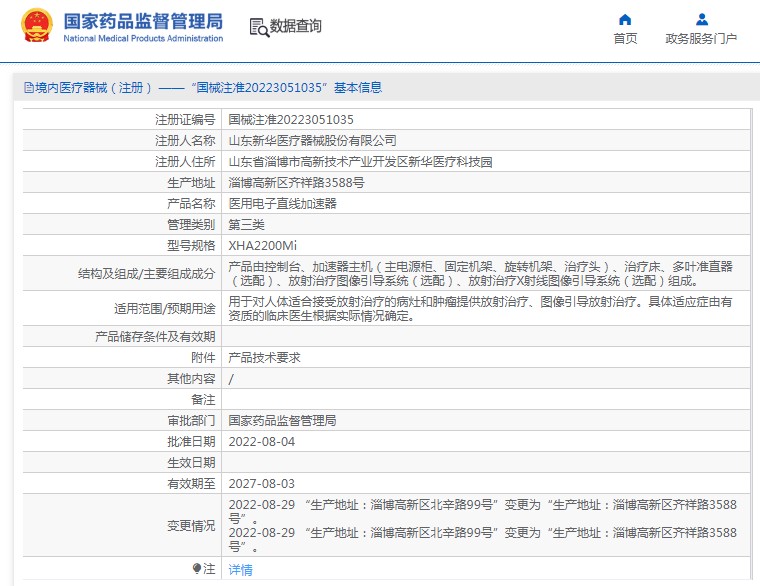Screen dimensions: 760x586
Task: Click the lightbulb icon beside 注
Action: (x=196, y=568)
